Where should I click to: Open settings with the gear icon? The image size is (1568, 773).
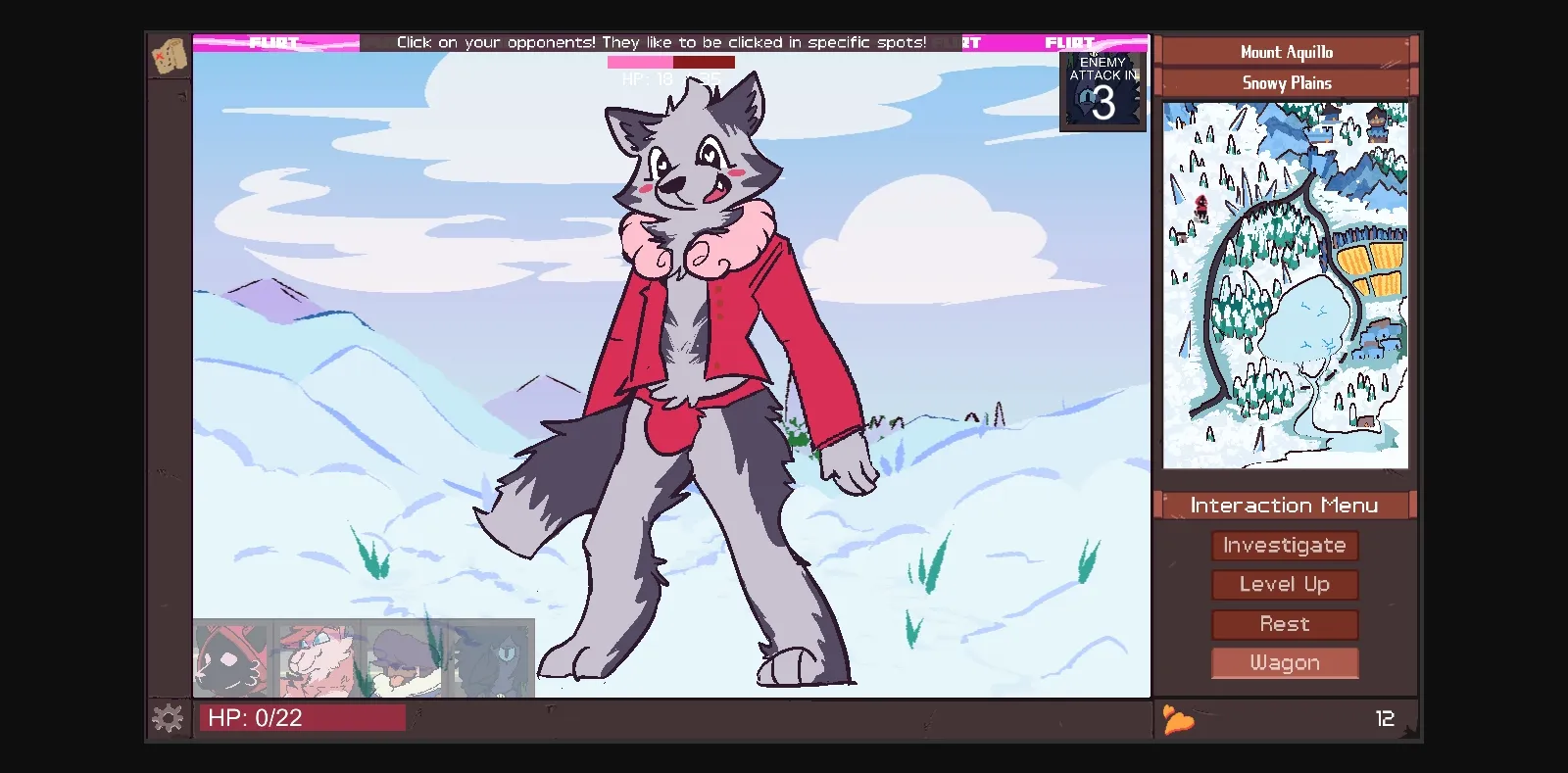coord(168,718)
